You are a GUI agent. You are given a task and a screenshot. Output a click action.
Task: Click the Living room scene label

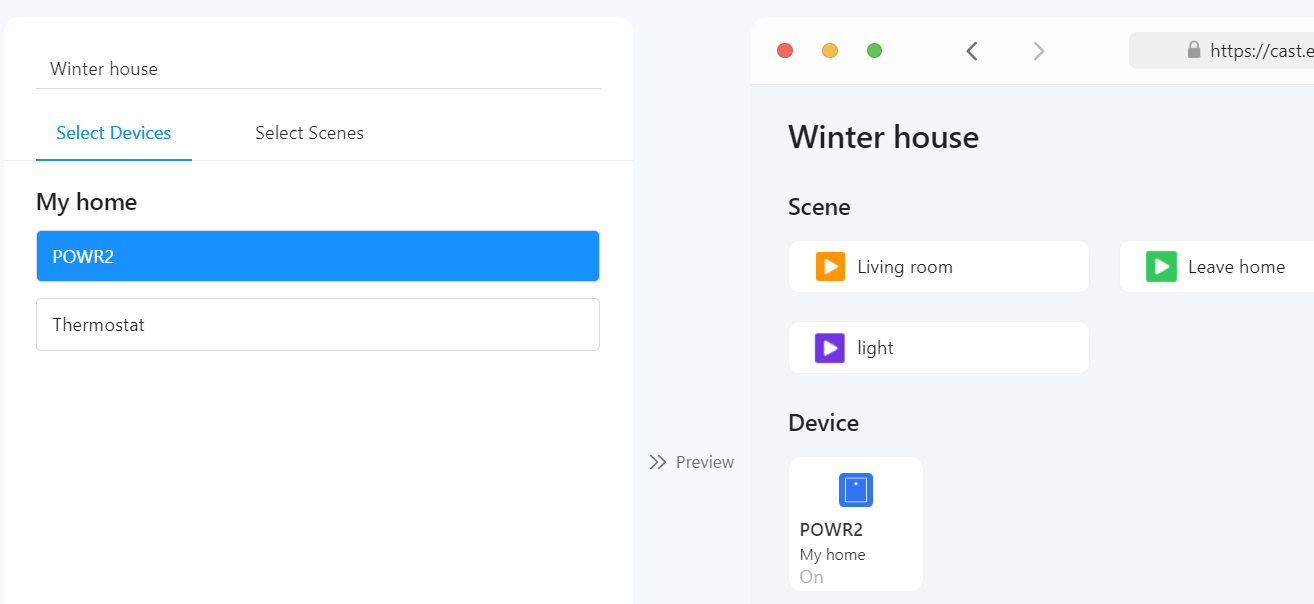[x=905, y=267]
